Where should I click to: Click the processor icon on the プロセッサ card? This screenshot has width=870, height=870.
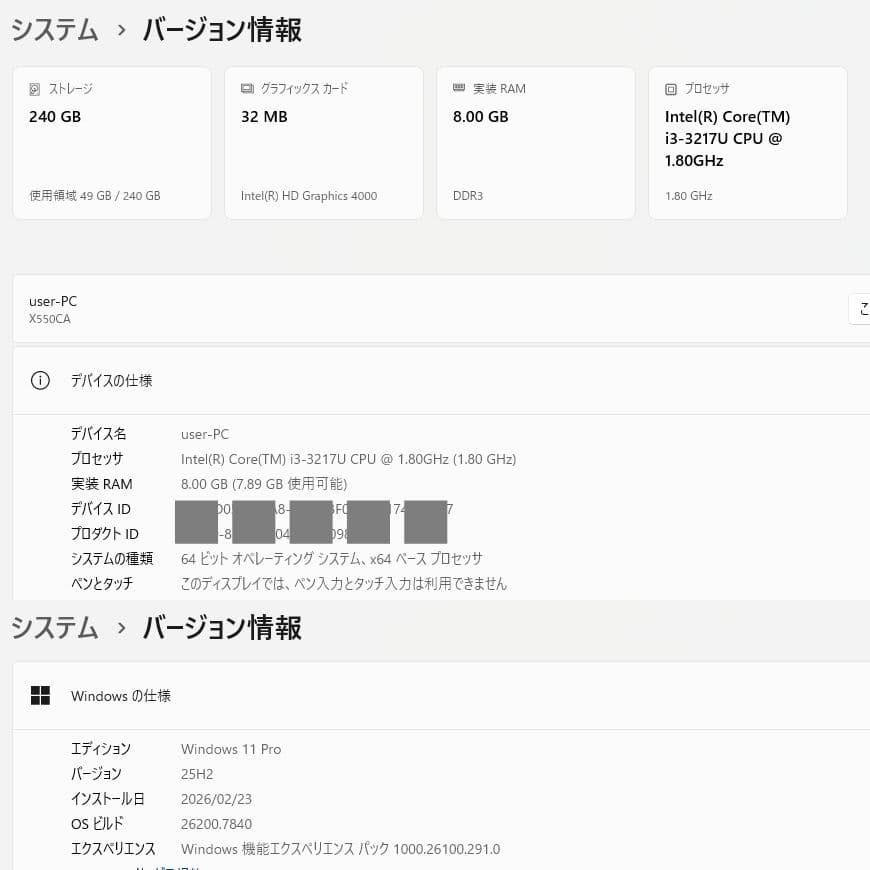671,88
